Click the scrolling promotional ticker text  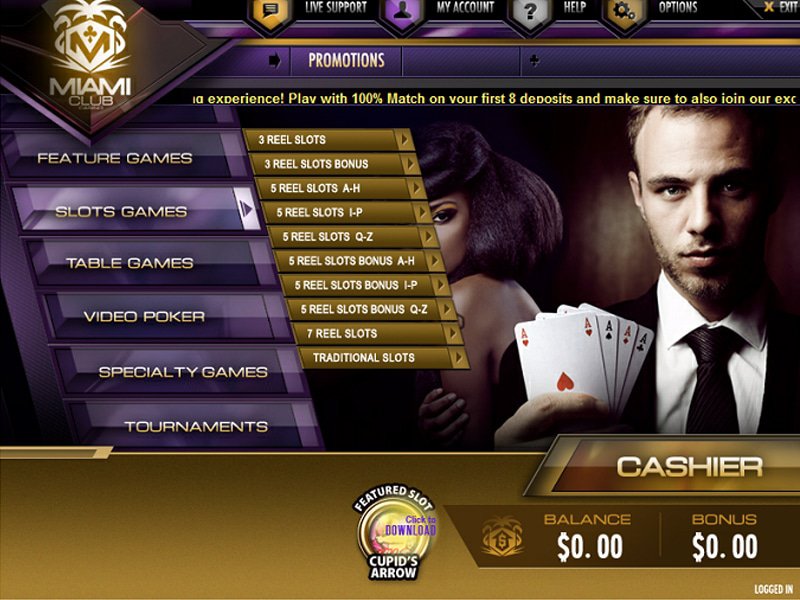tap(495, 98)
